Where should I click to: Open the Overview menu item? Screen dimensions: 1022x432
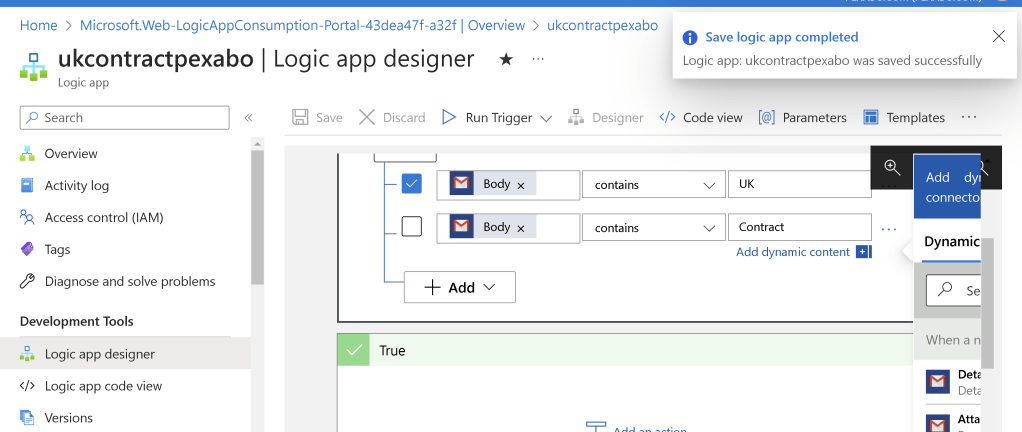(x=71, y=154)
